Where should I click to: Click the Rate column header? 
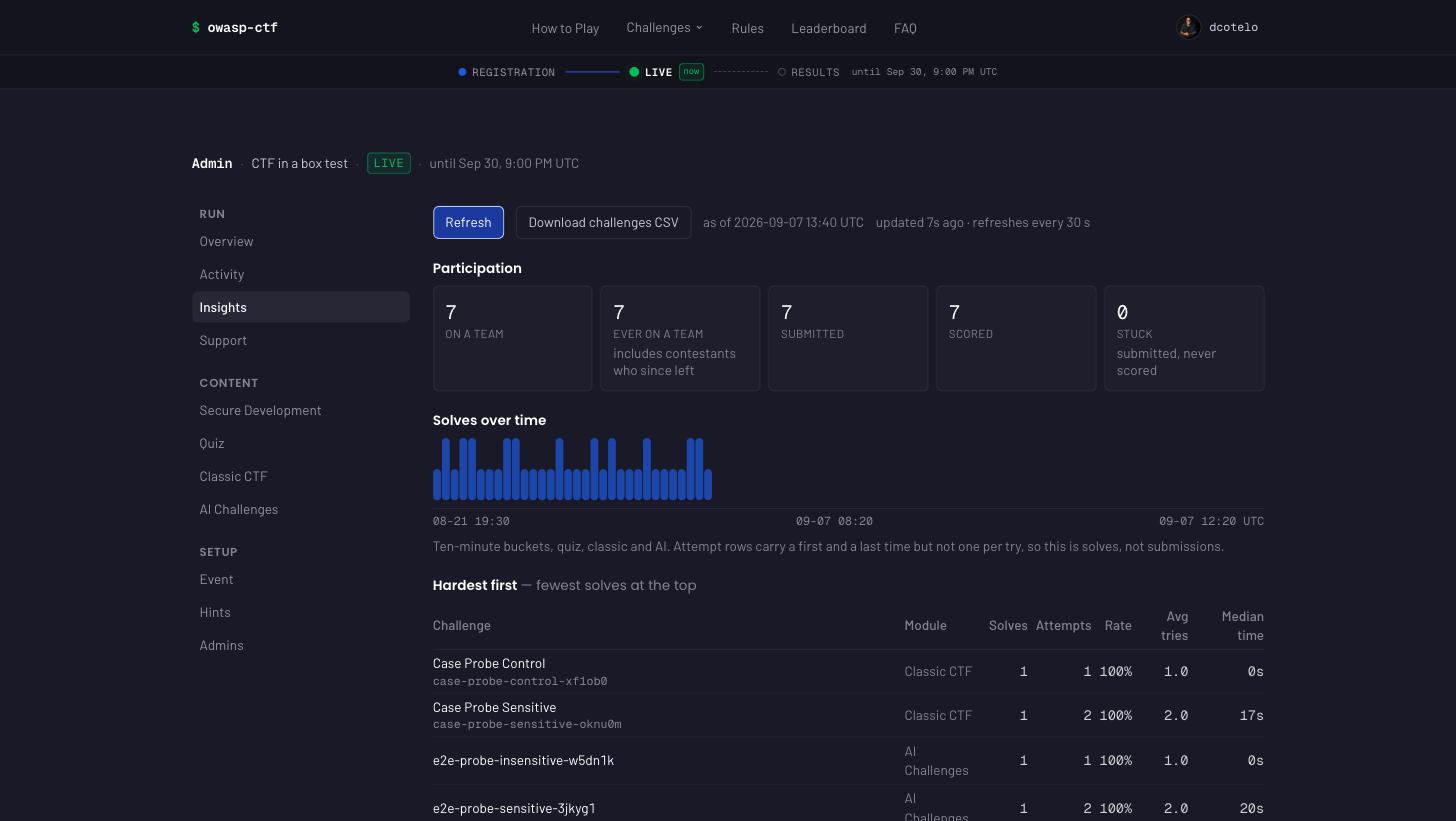point(1118,625)
